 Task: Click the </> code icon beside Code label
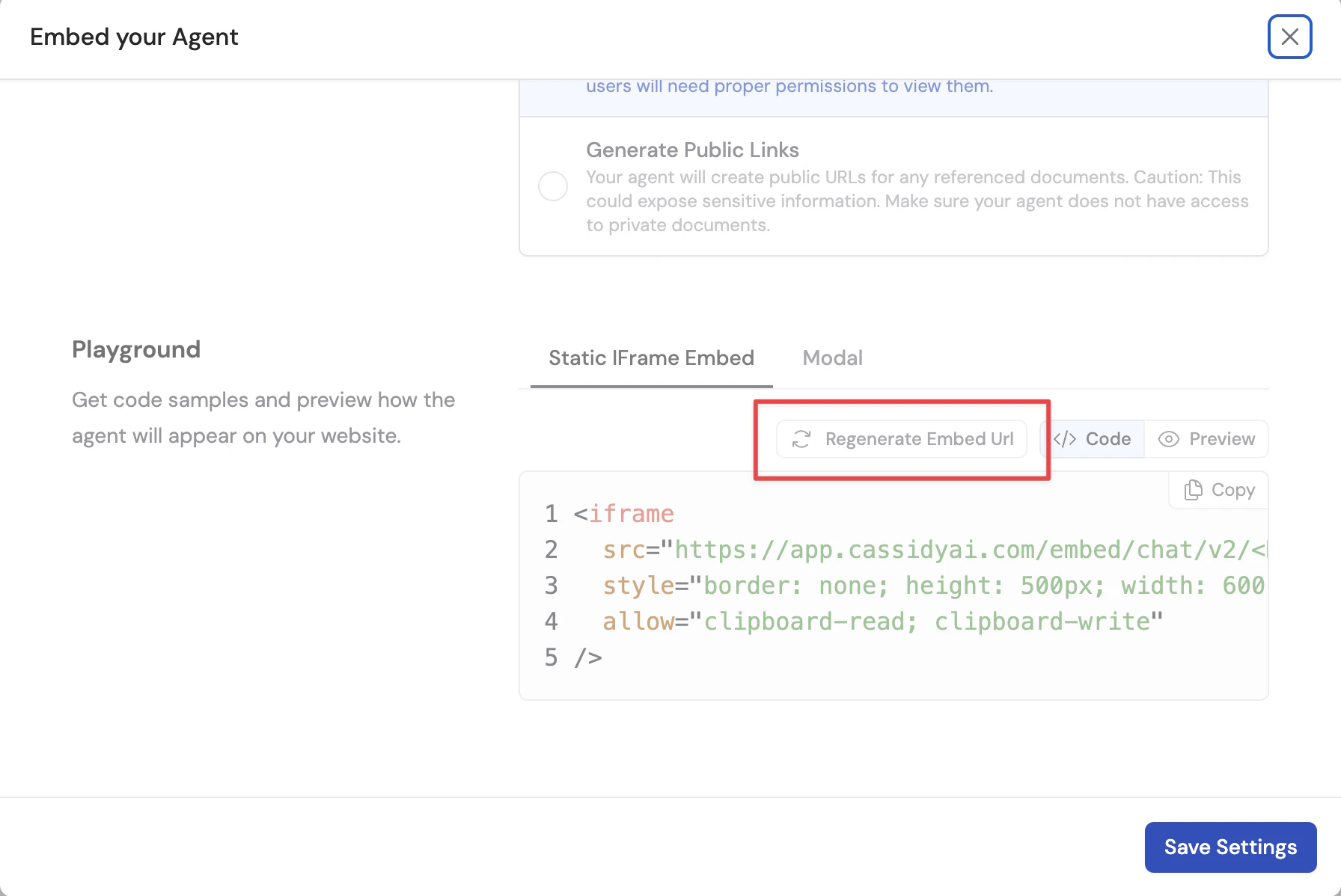point(1066,439)
